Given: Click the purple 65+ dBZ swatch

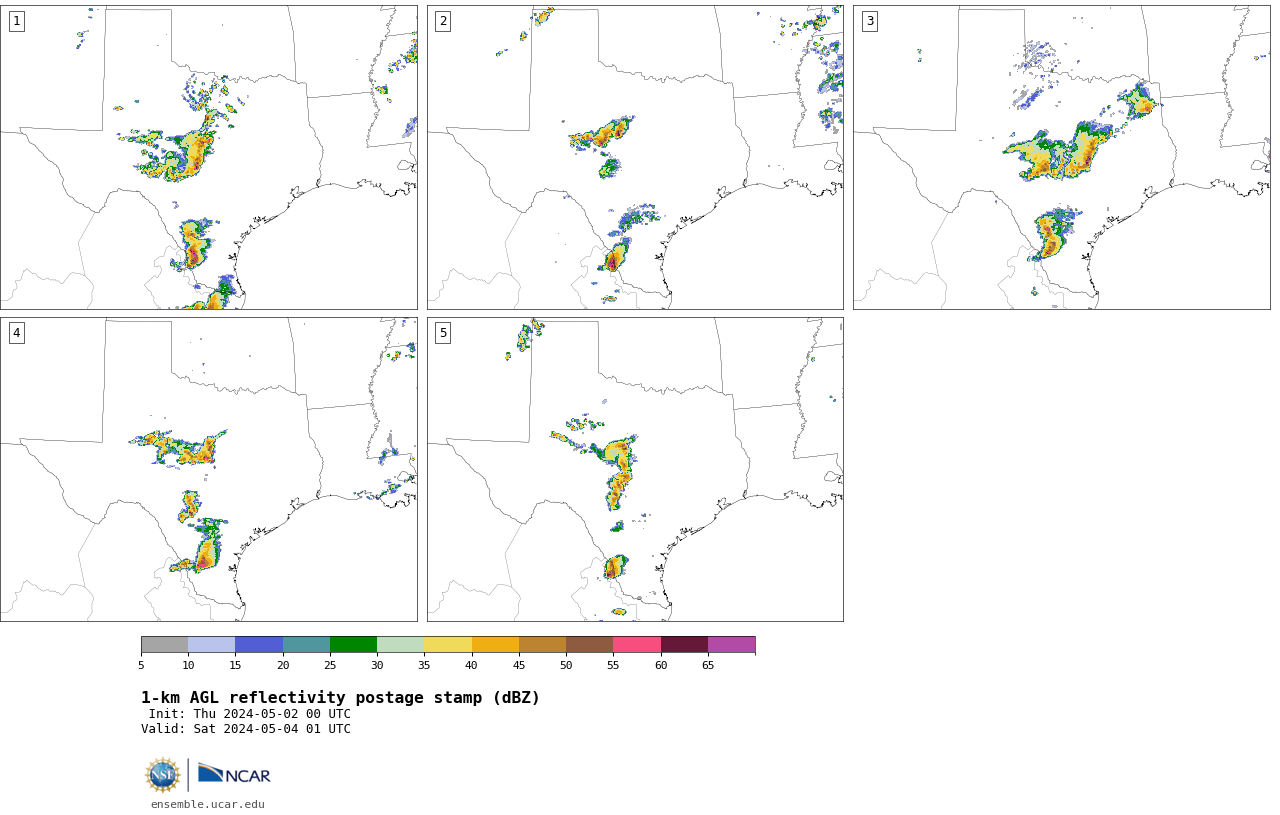Looking at the screenshot, I should (x=731, y=644).
